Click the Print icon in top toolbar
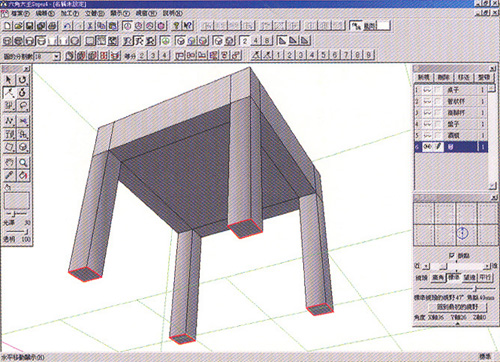The width and height of the screenshot is (500, 362). [x=53, y=26]
